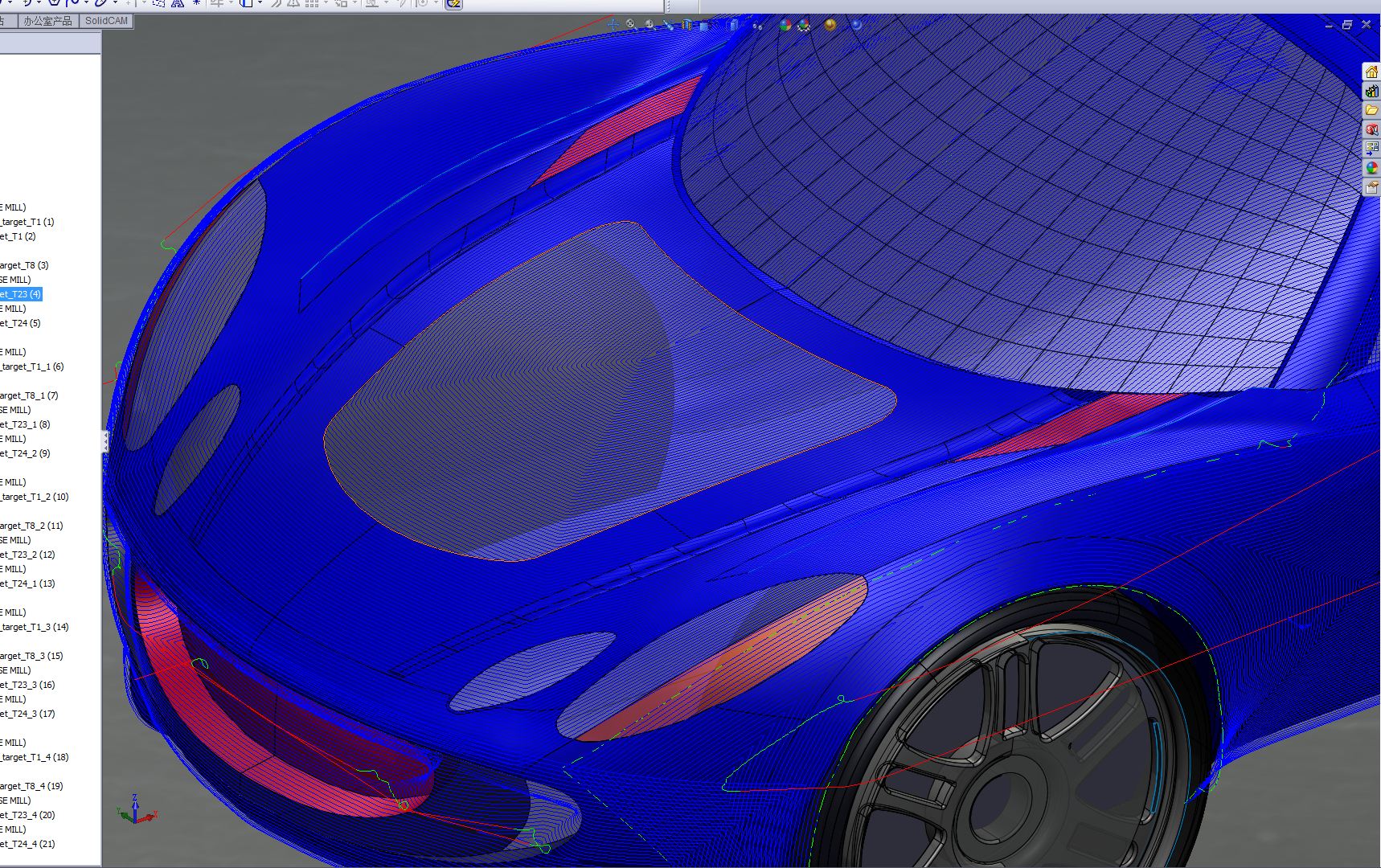The width and height of the screenshot is (1381, 868).
Task: Open the SolidCAM tab
Action: click(106, 21)
